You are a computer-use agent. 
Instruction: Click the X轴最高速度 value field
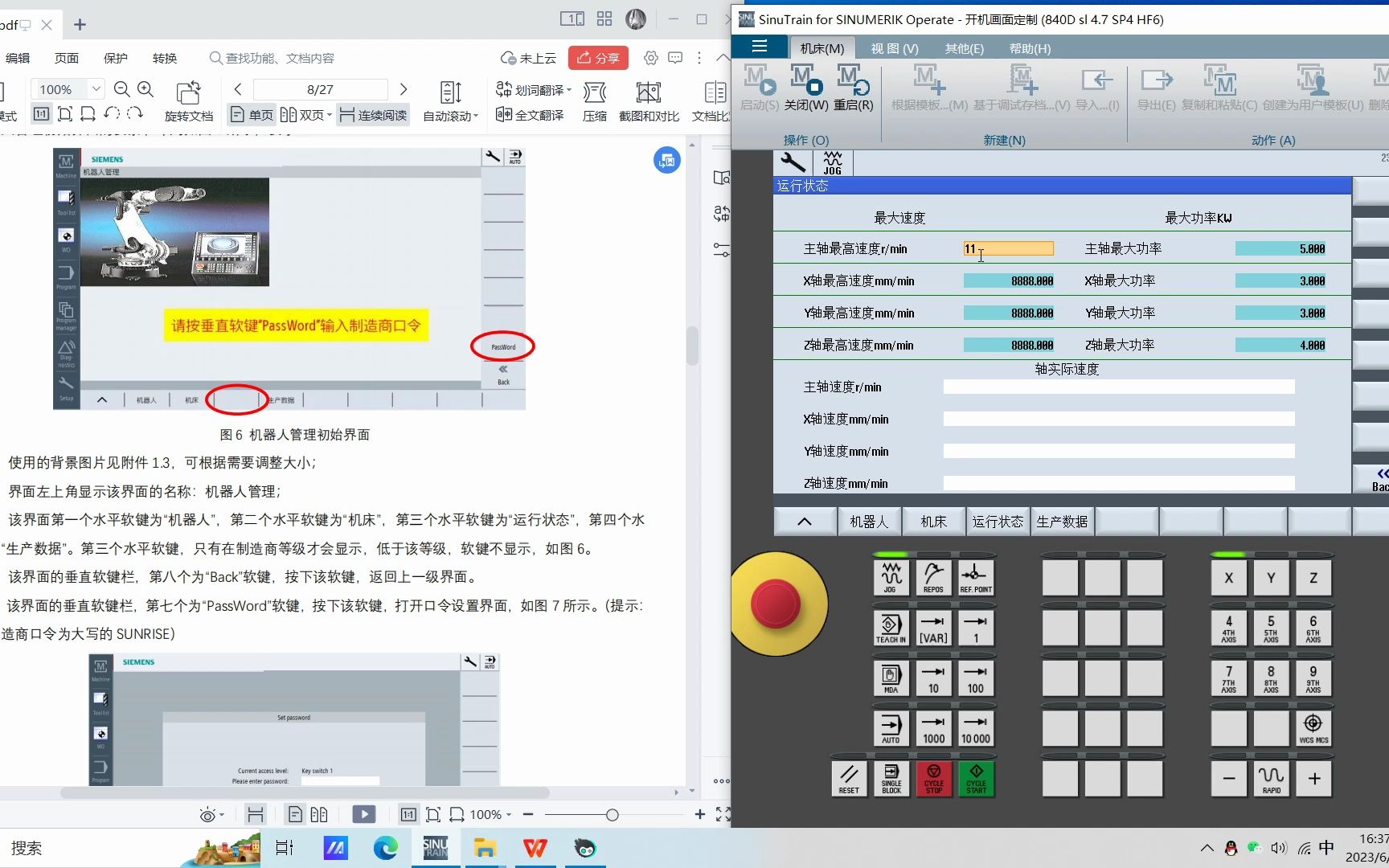(1008, 280)
